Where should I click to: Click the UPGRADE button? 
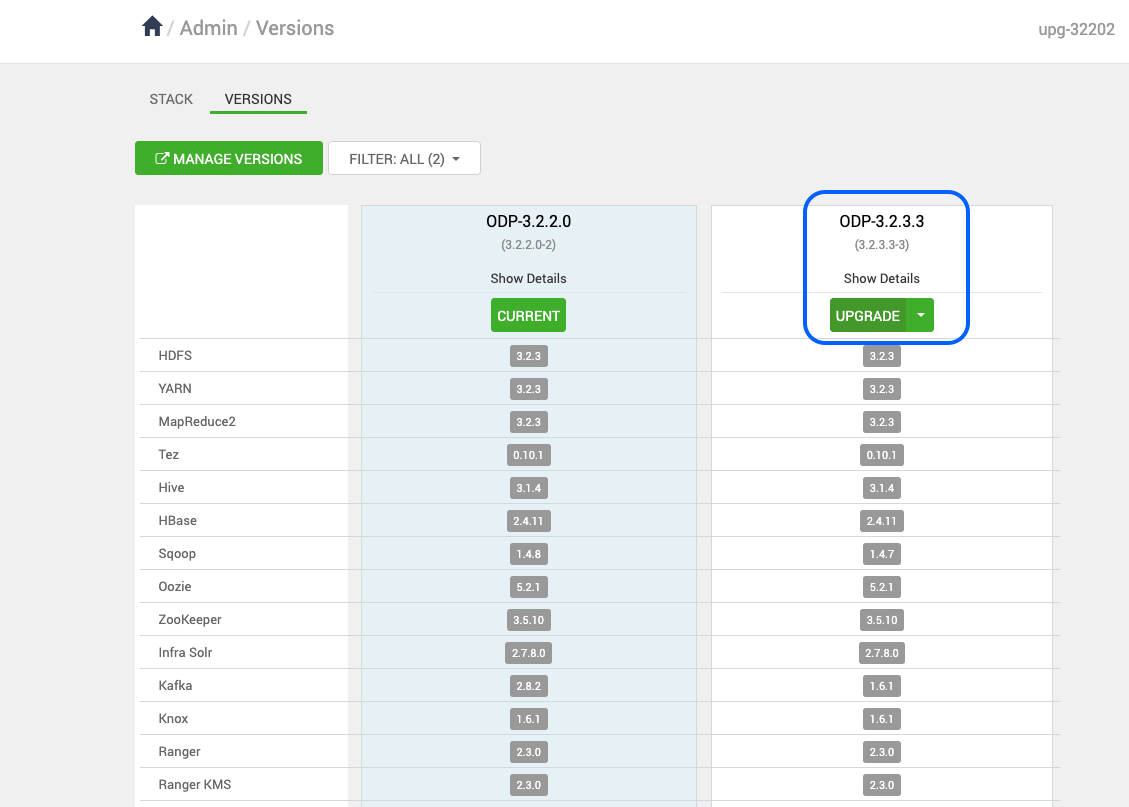click(868, 315)
